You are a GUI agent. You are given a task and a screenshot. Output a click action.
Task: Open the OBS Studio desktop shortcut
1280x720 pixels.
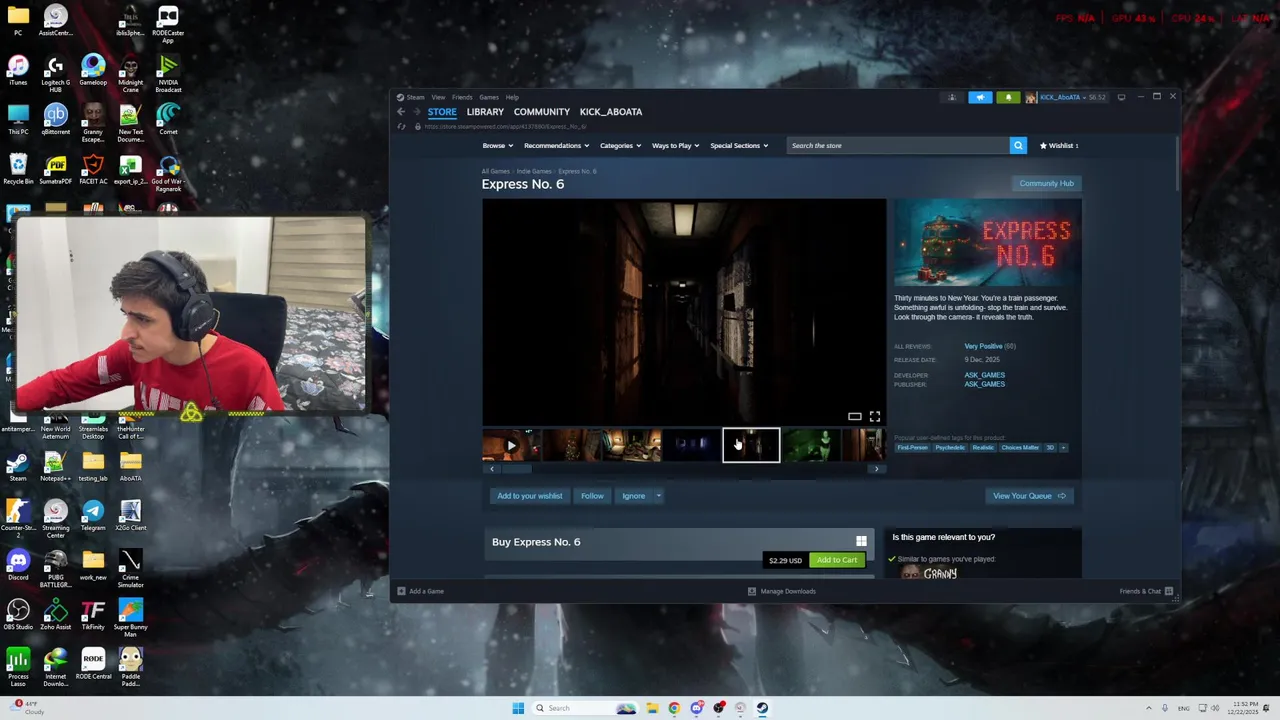(18, 616)
